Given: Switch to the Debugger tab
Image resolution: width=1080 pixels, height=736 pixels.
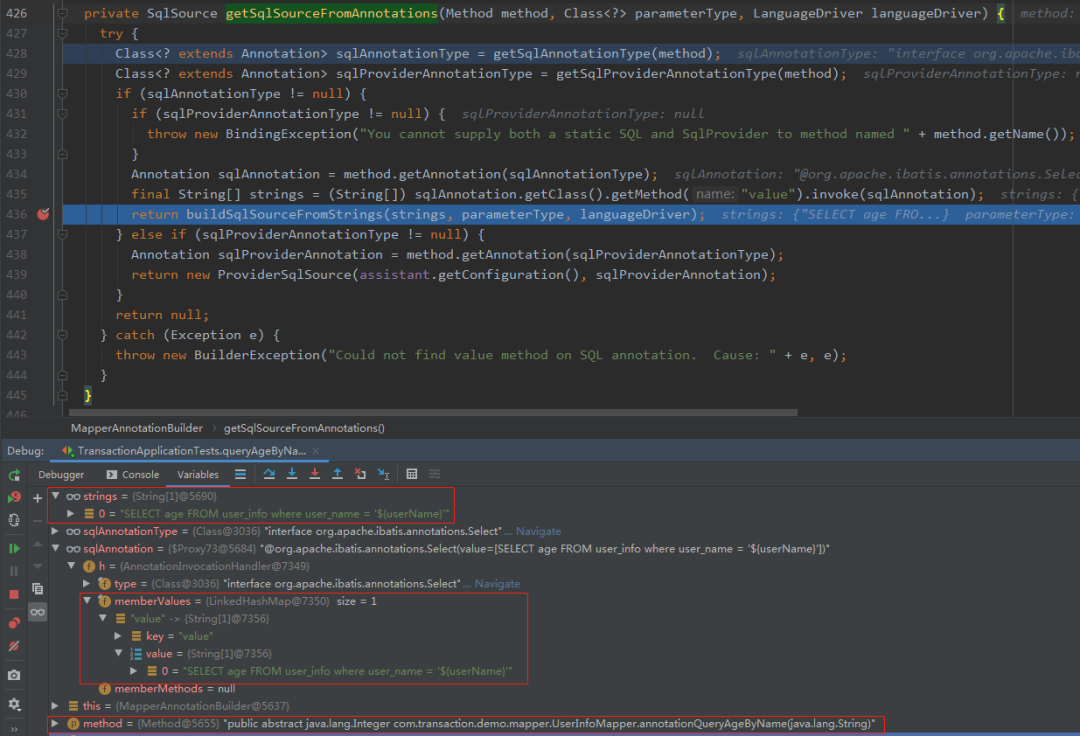Looking at the screenshot, I should pyautogui.click(x=61, y=475).
